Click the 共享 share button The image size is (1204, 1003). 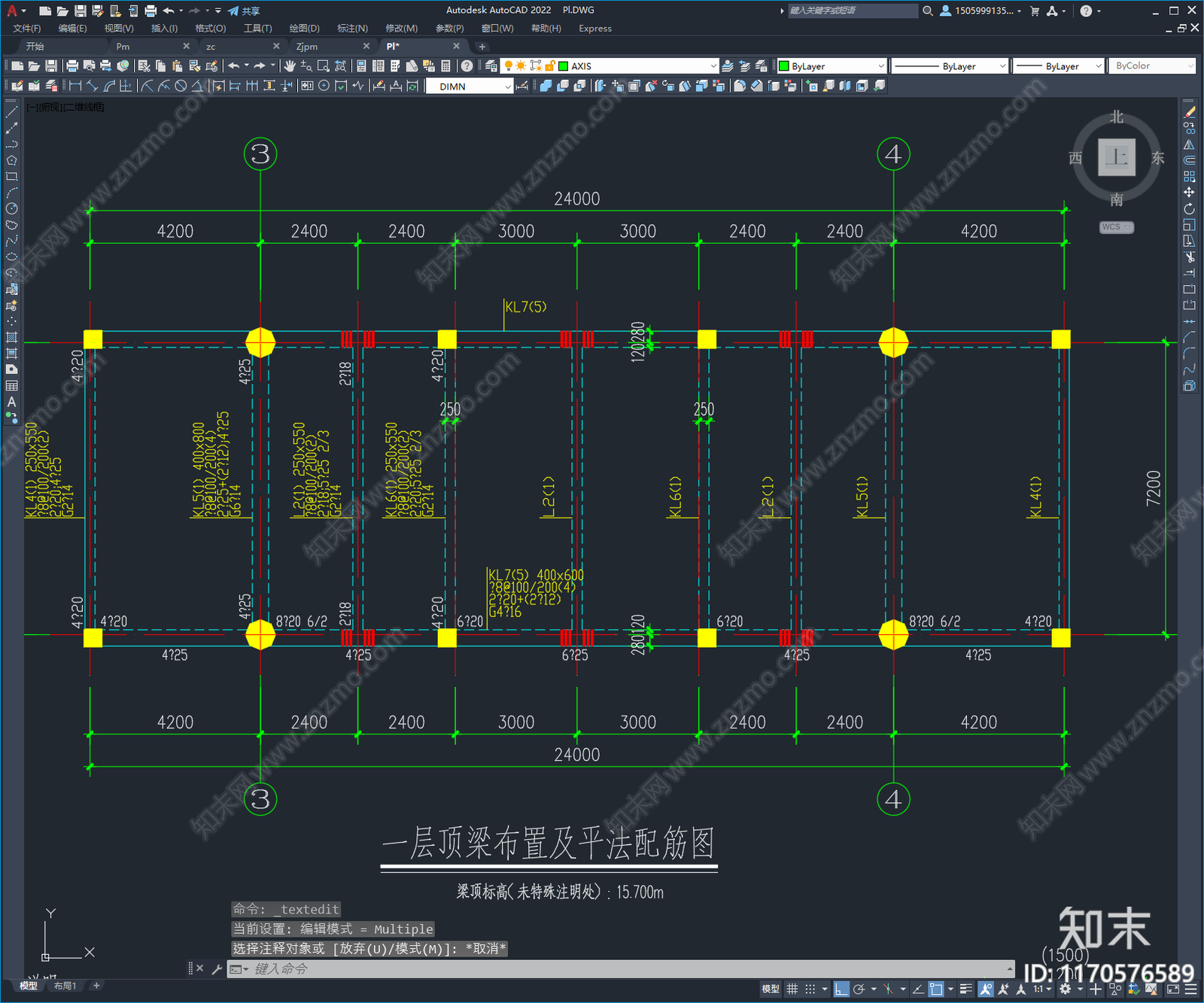pos(244,11)
